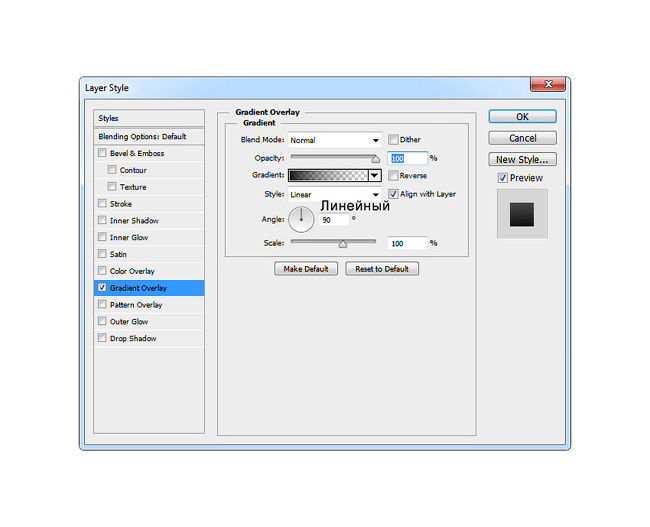
Task: Select the Styles panel entry
Action: click(x=149, y=118)
